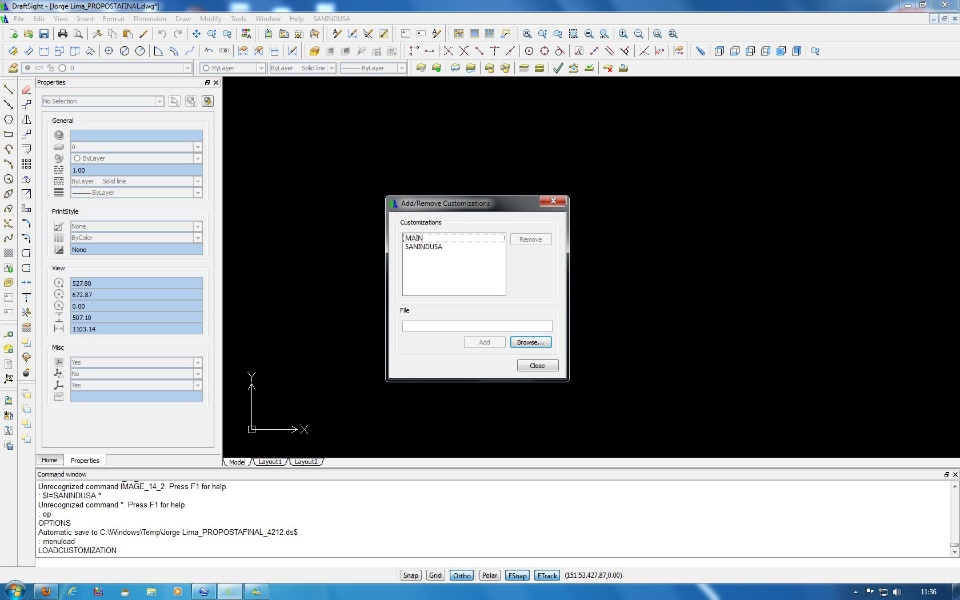Open the General line color ByLayer dropdown

click(198, 159)
